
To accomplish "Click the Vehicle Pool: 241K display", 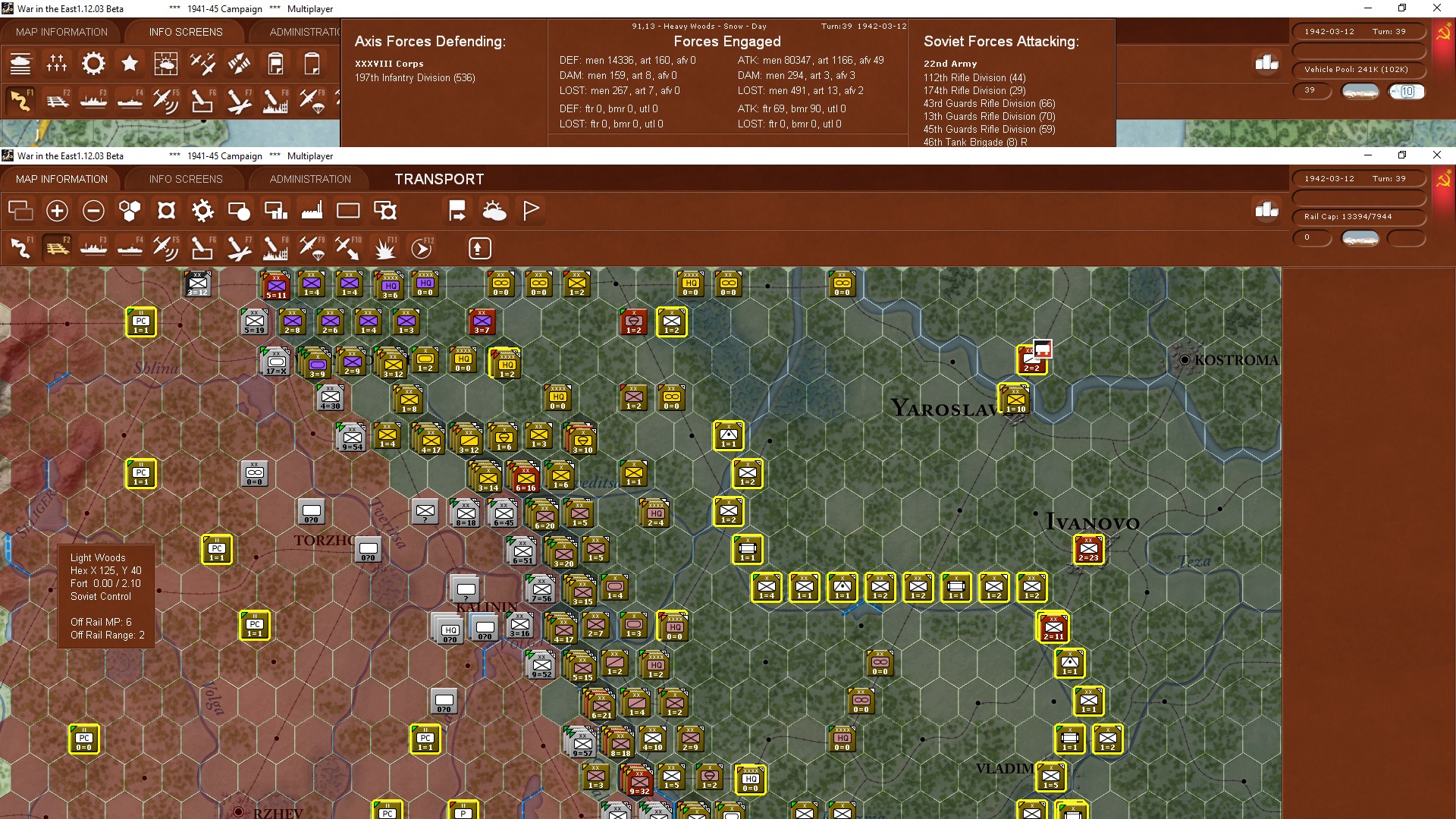I will tap(1359, 70).
